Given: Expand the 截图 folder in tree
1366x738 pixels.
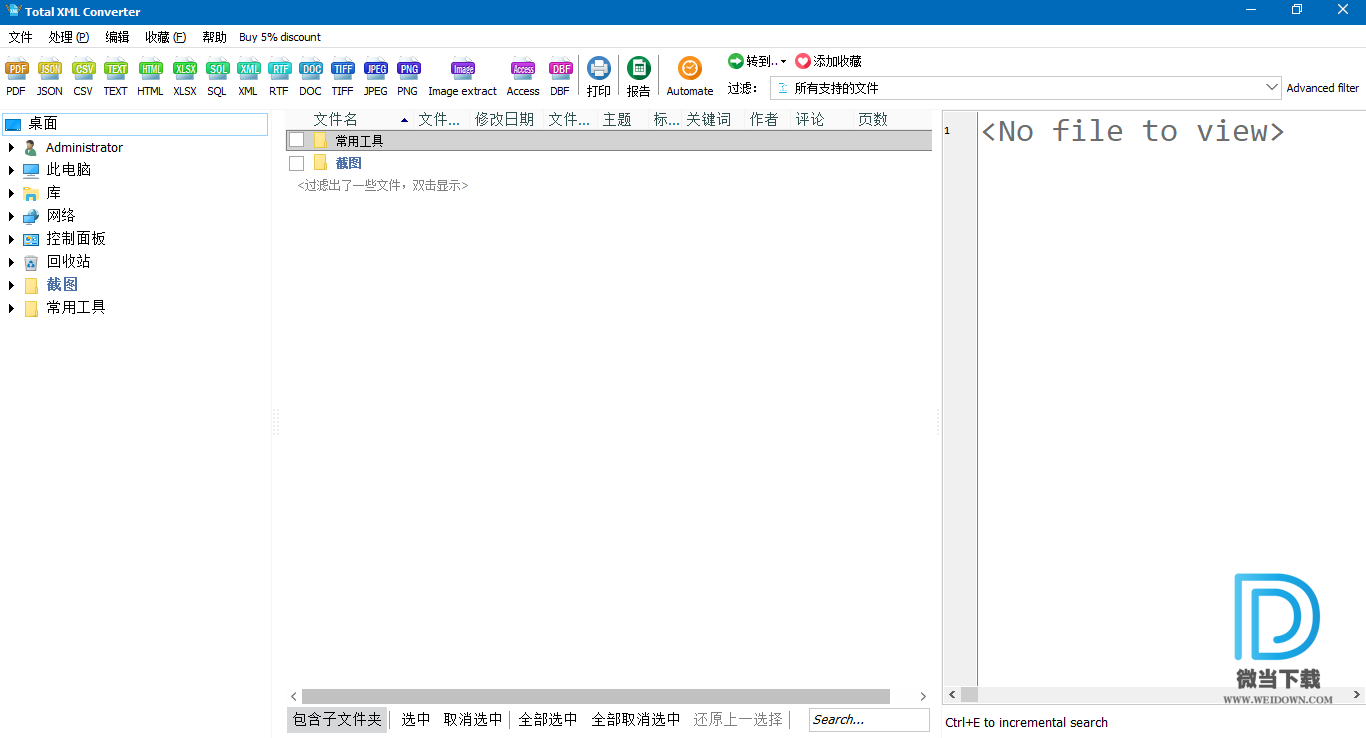Looking at the screenshot, I should (x=12, y=285).
